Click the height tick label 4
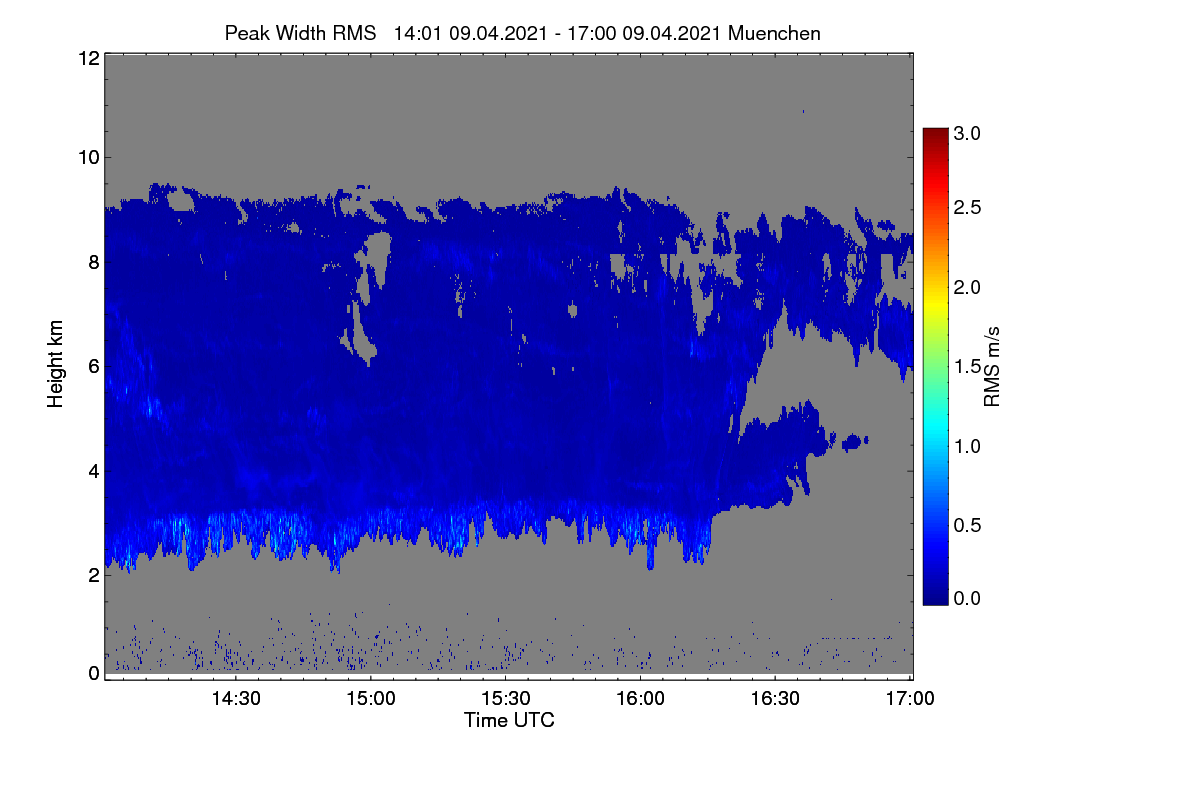Viewport: 1200px width, 800px height. [x=93, y=470]
